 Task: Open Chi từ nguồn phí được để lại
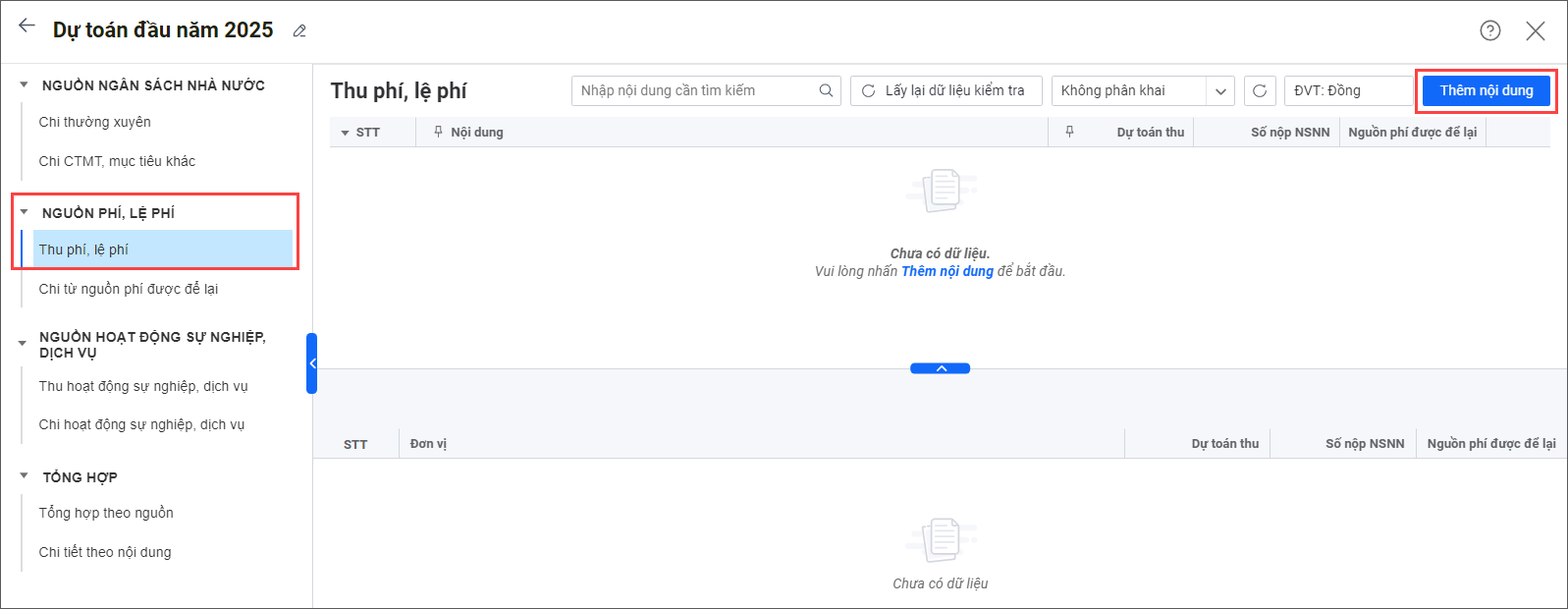pos(128,289)
